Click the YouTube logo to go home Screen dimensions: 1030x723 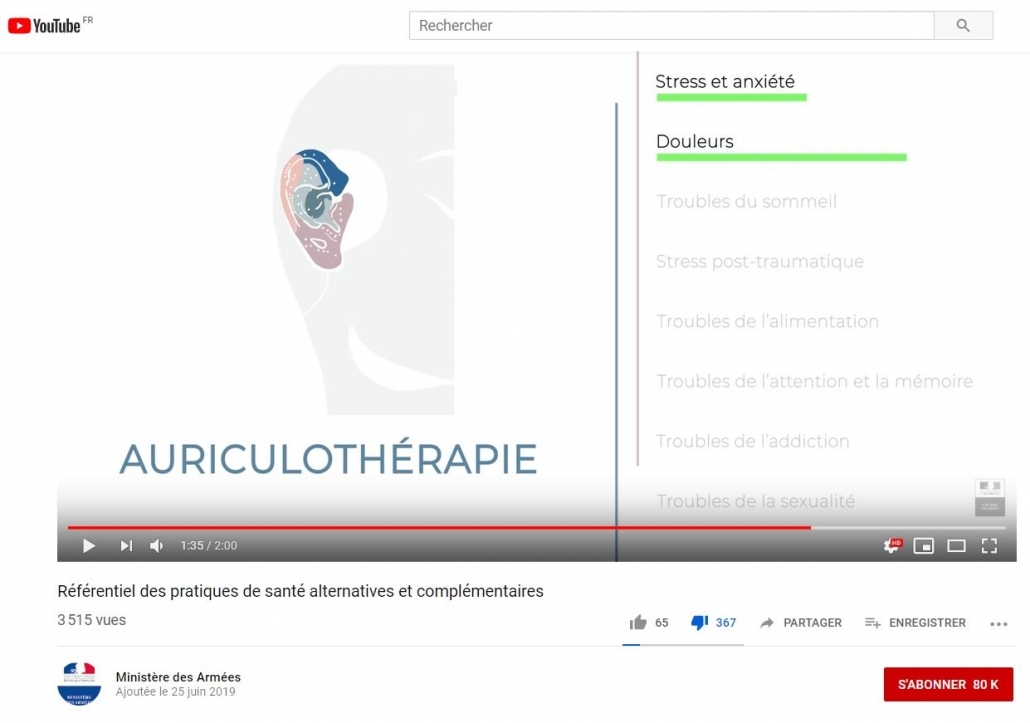pyautogui.click(x=45, y=26)
